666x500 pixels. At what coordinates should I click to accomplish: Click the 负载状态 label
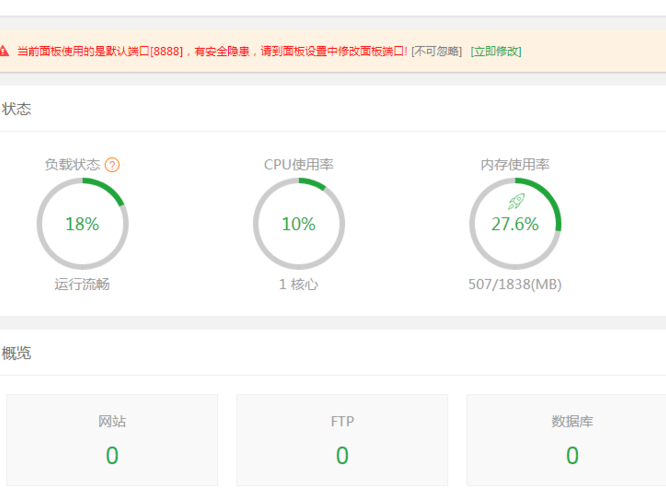73,164
